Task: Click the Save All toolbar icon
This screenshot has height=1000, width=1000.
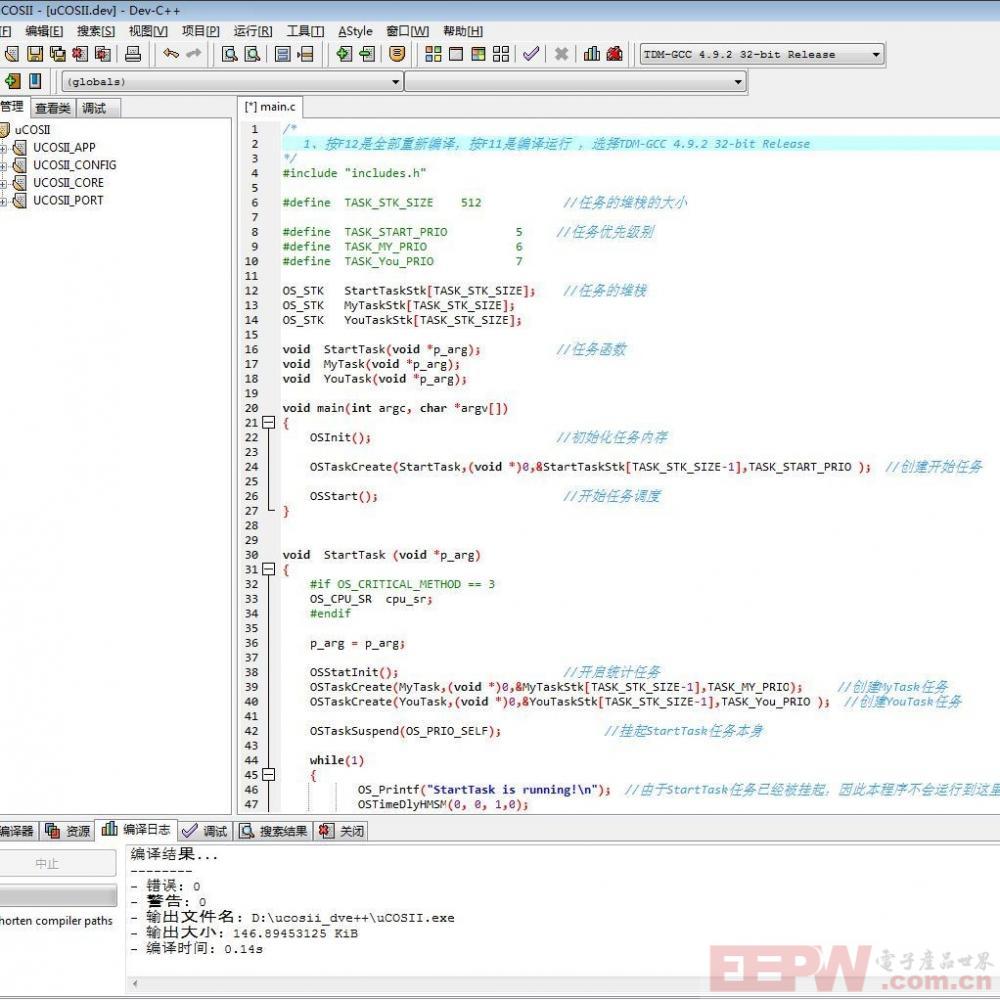Action: point(57,54)
